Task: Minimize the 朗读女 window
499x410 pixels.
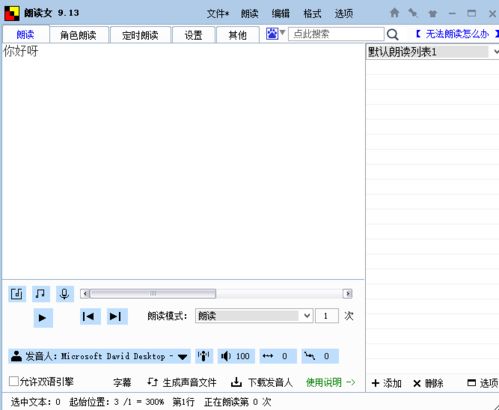Action: (x=452, y=14)
